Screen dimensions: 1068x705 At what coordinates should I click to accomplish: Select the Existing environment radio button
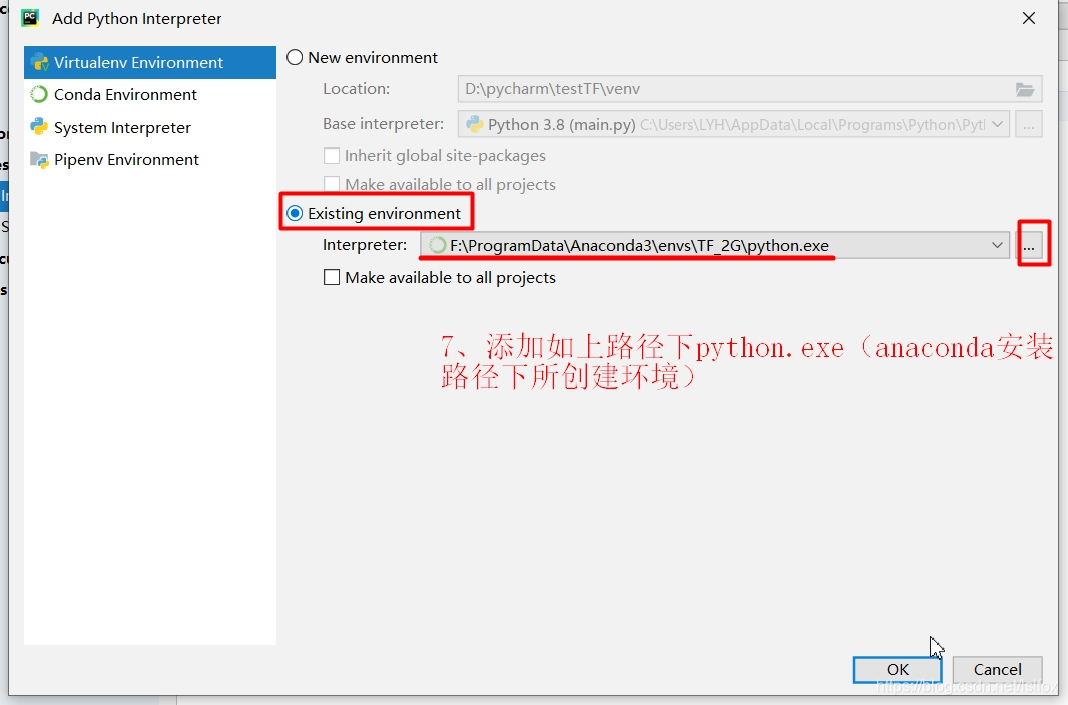coord(294,213)
